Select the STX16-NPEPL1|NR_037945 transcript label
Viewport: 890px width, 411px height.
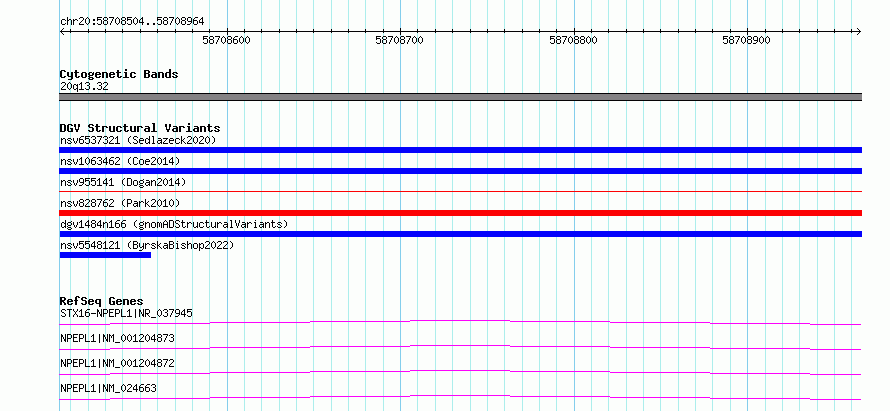126,313
